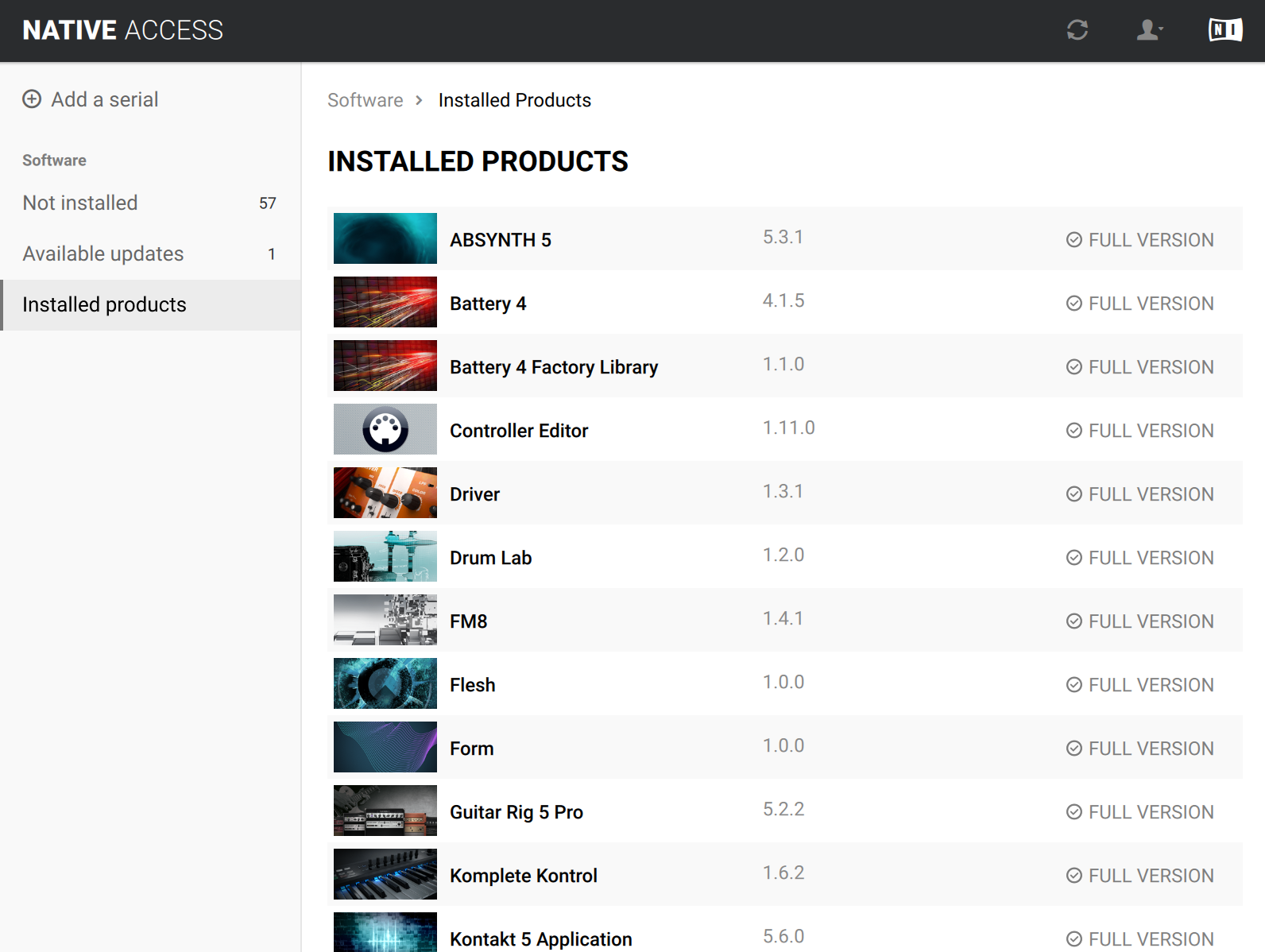Click Guitar Rig 5 Pro name

[516, 812]
